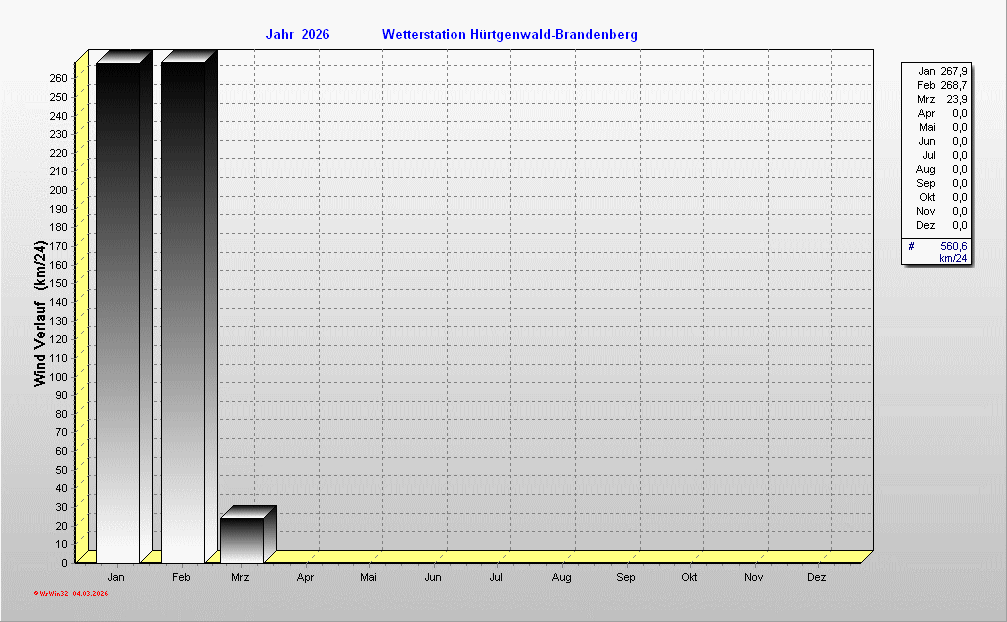Select the 100 value on y-axis
Screen dimensions: 1007x622
coord(58,377)
